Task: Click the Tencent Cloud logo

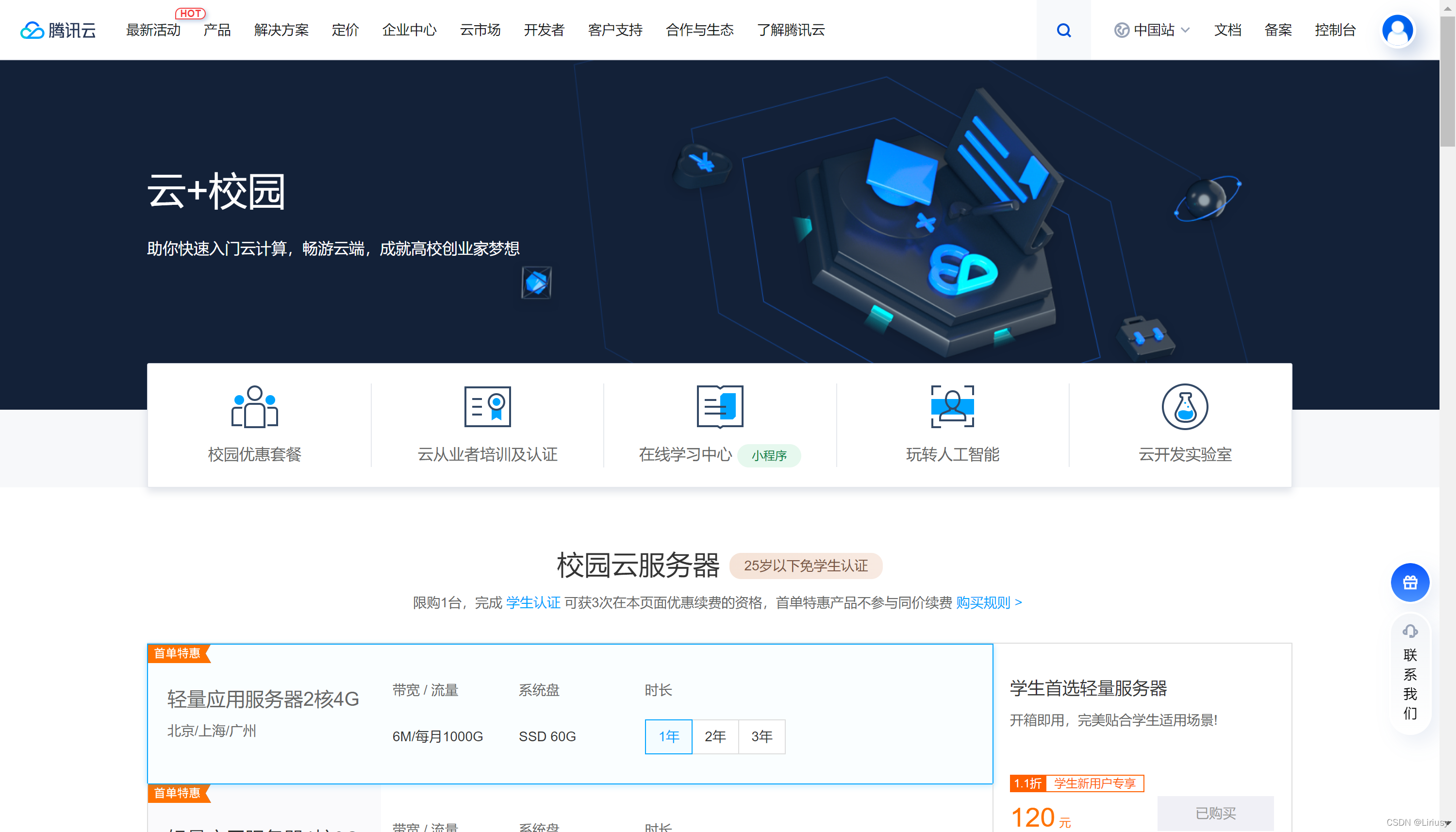Action: [58, 30]
